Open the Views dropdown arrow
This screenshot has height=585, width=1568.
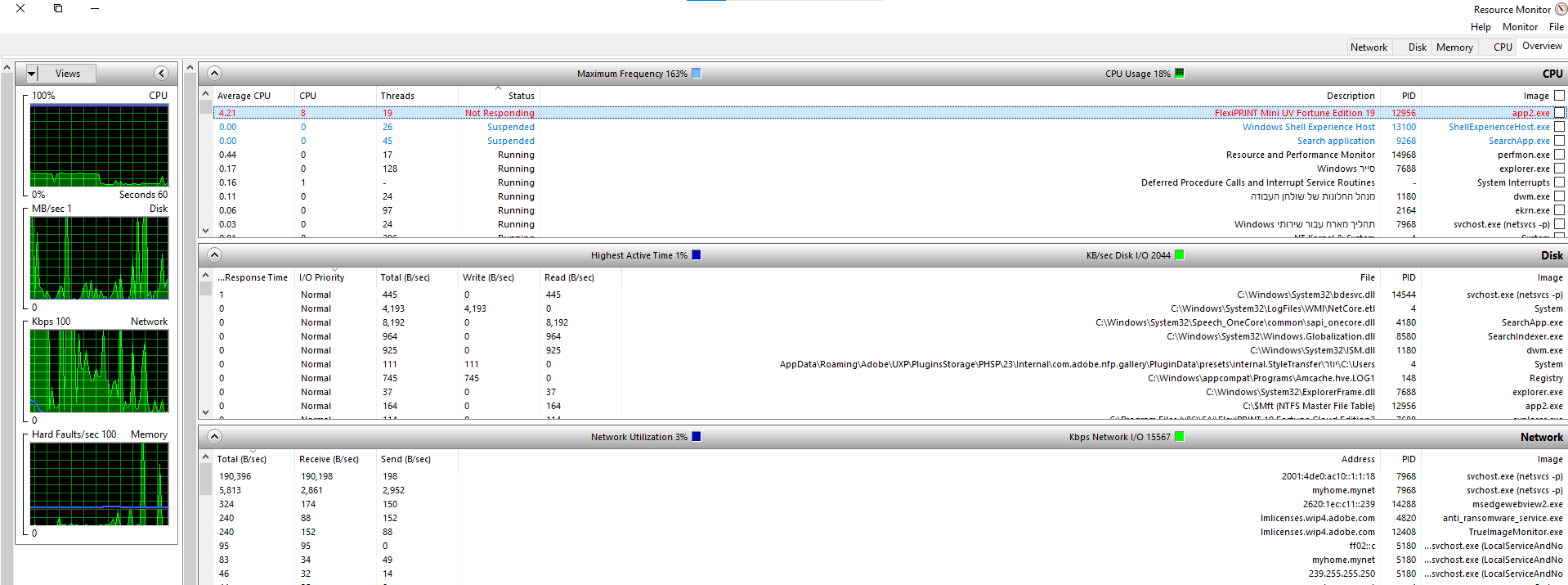click(x=32, y=74)
